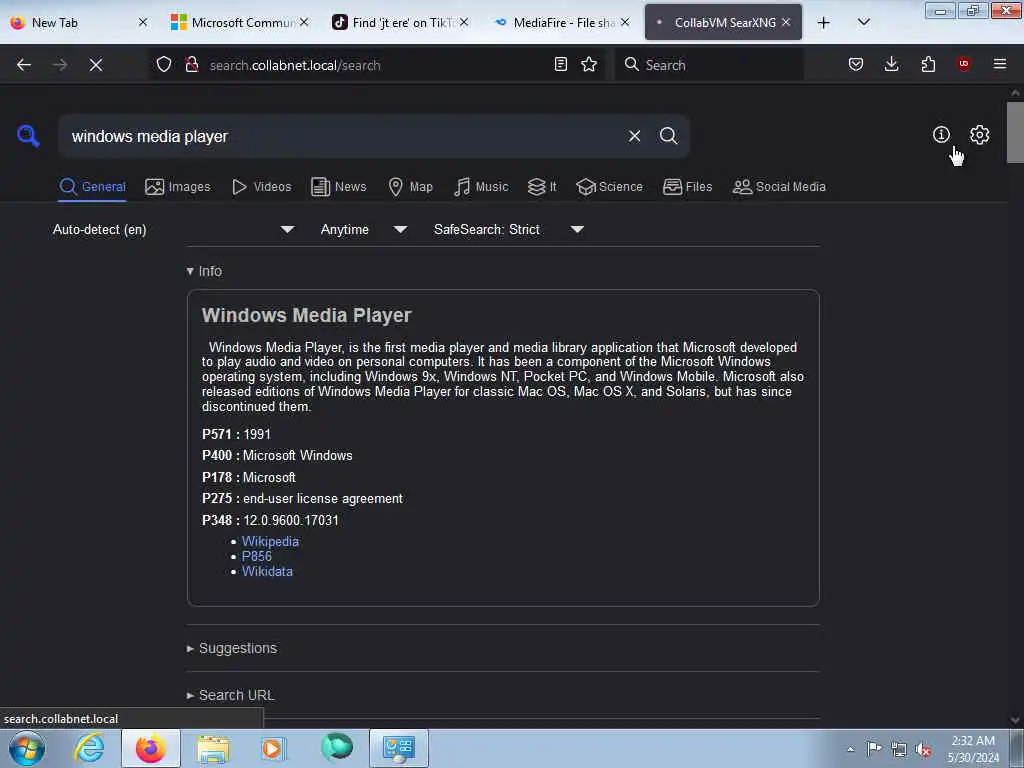This screenshot has width=1024, height=768.
Task: Open the Firefox hamburger application menu
Action: pyautogui.click(x=1000, y=64)
